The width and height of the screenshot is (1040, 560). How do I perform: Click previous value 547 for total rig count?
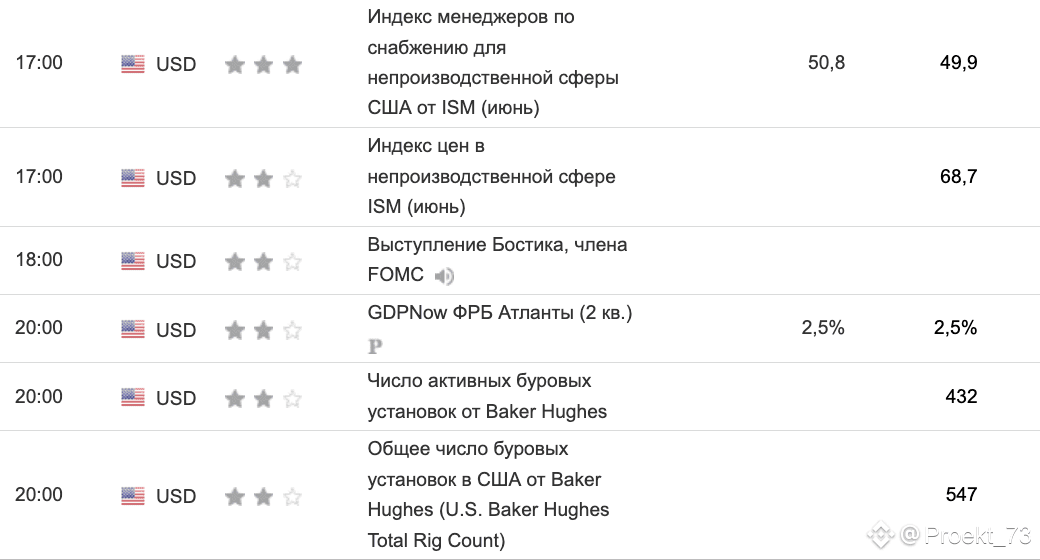coord(961,494)
